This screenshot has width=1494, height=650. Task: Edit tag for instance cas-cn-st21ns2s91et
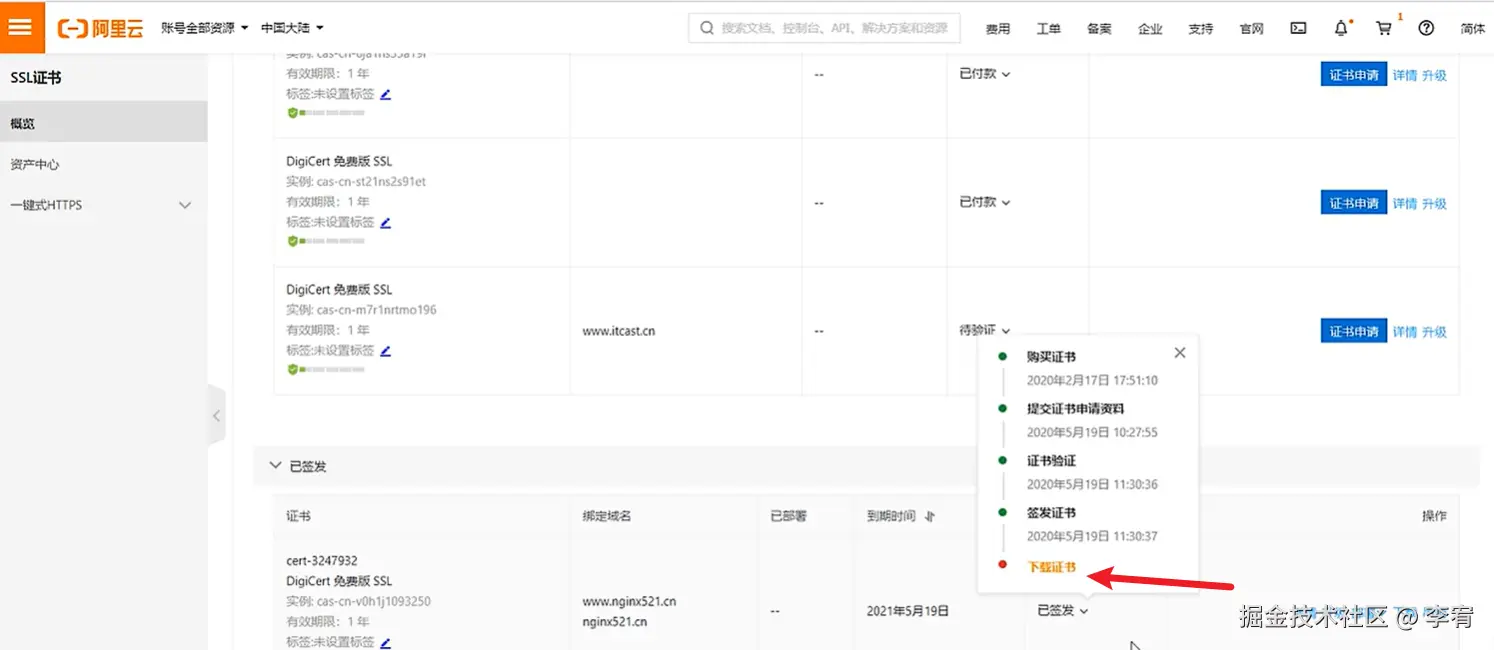pos(386,223)
